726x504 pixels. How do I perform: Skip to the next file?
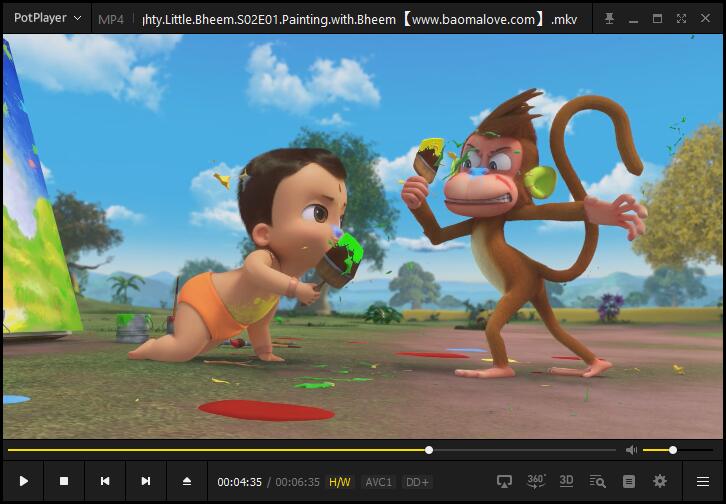145,481
